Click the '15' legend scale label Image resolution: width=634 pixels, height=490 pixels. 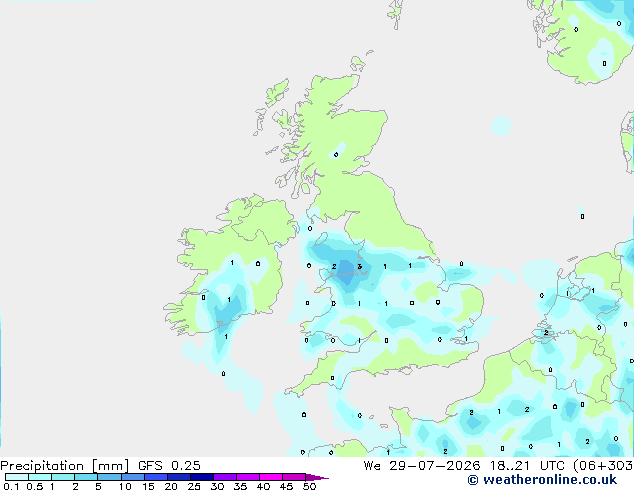[x=148, y=486]
